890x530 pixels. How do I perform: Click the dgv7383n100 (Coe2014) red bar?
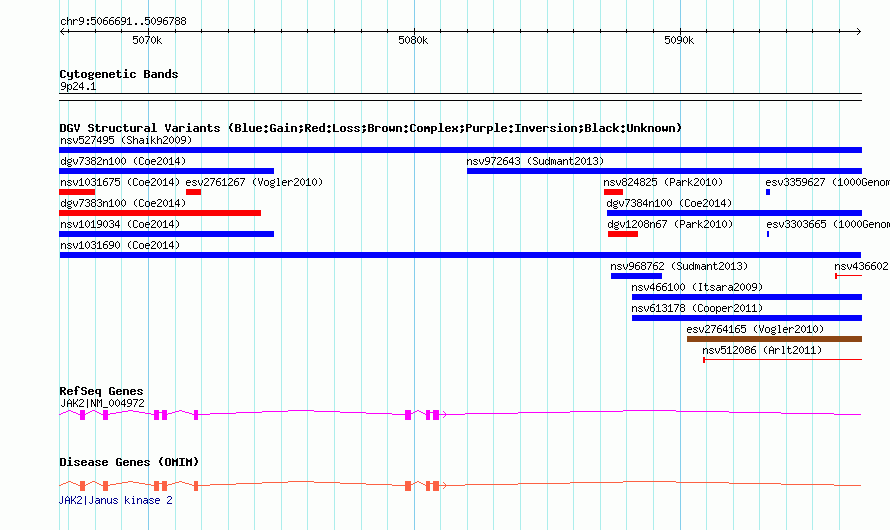[x=160, y=213]
